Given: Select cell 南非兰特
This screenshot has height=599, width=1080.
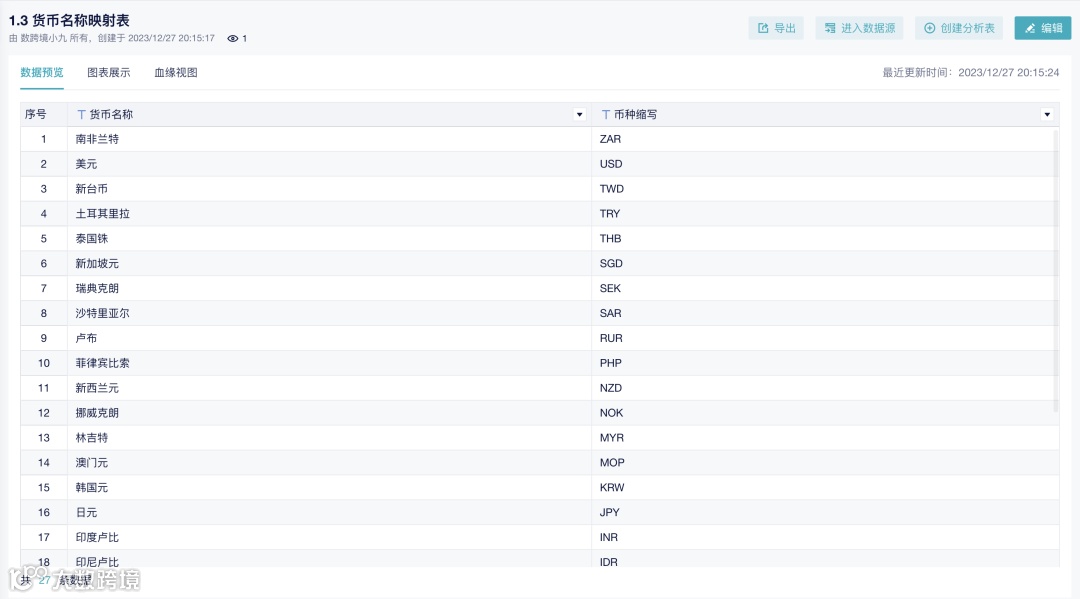Looking at the screenshot, I should (329, 139).
